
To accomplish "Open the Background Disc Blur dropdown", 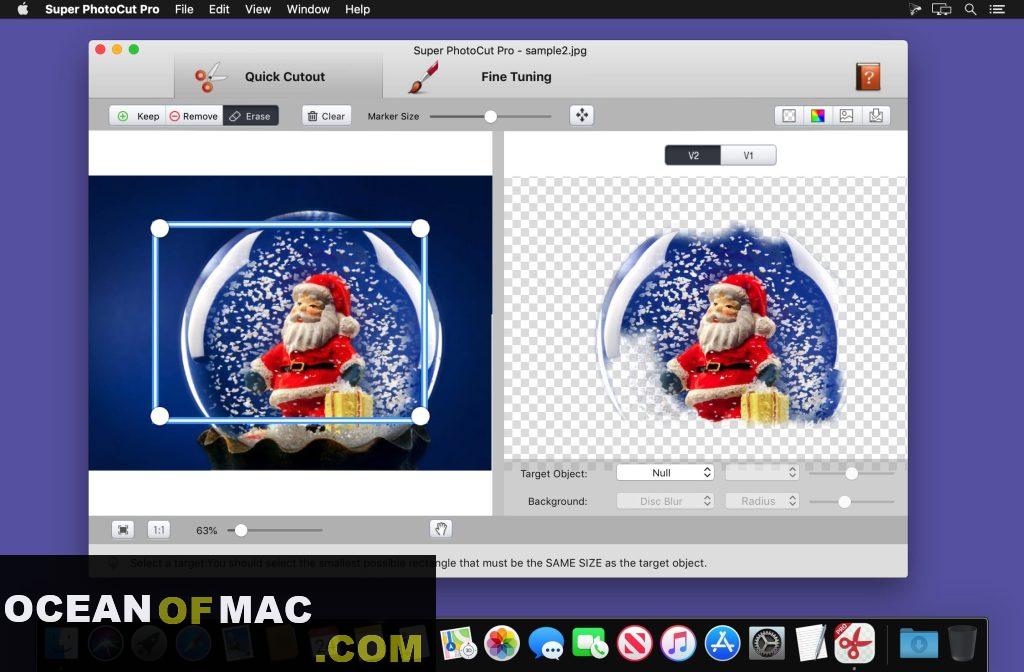I will click(665, 501).
